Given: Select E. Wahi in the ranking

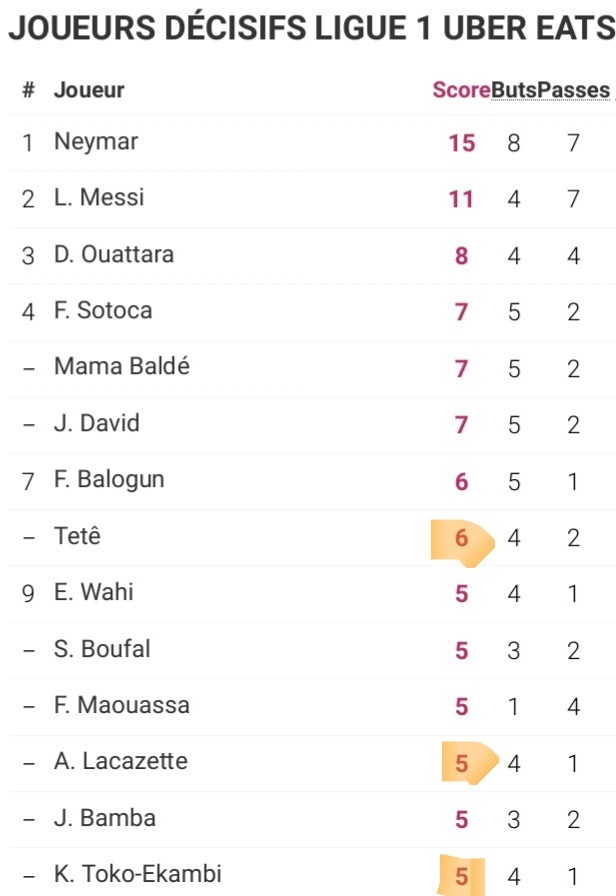Looking at the screenshot, I should pos(94,592).
